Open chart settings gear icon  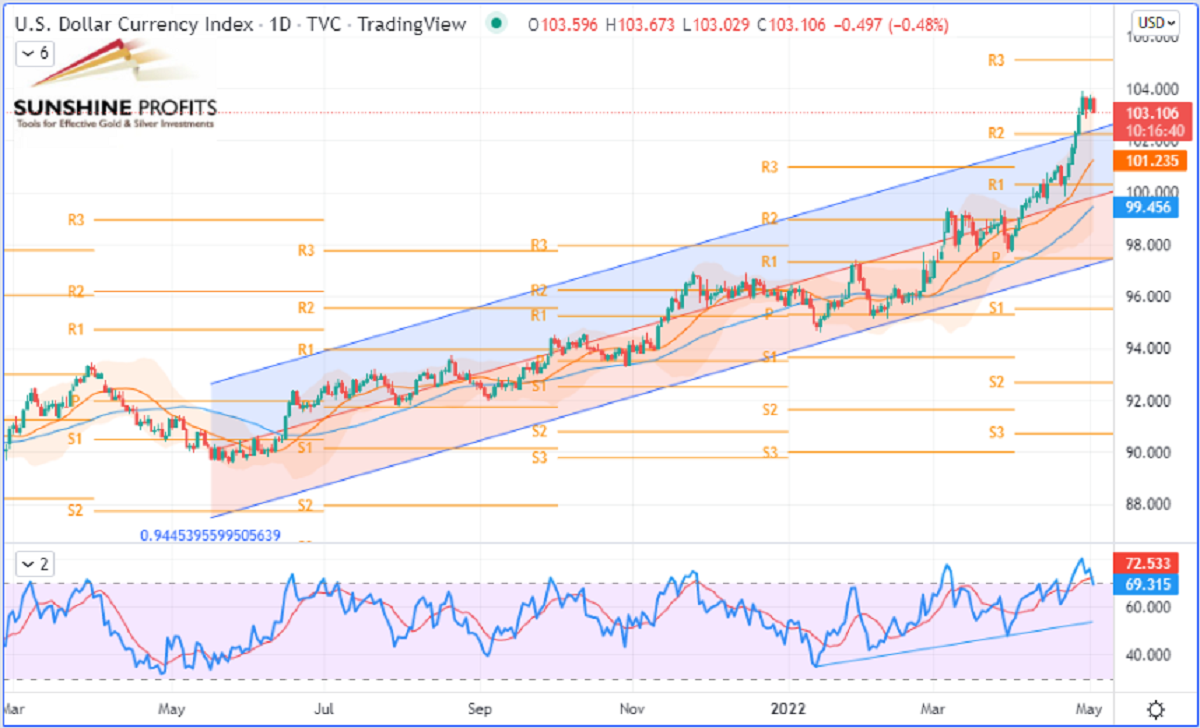1155,709
